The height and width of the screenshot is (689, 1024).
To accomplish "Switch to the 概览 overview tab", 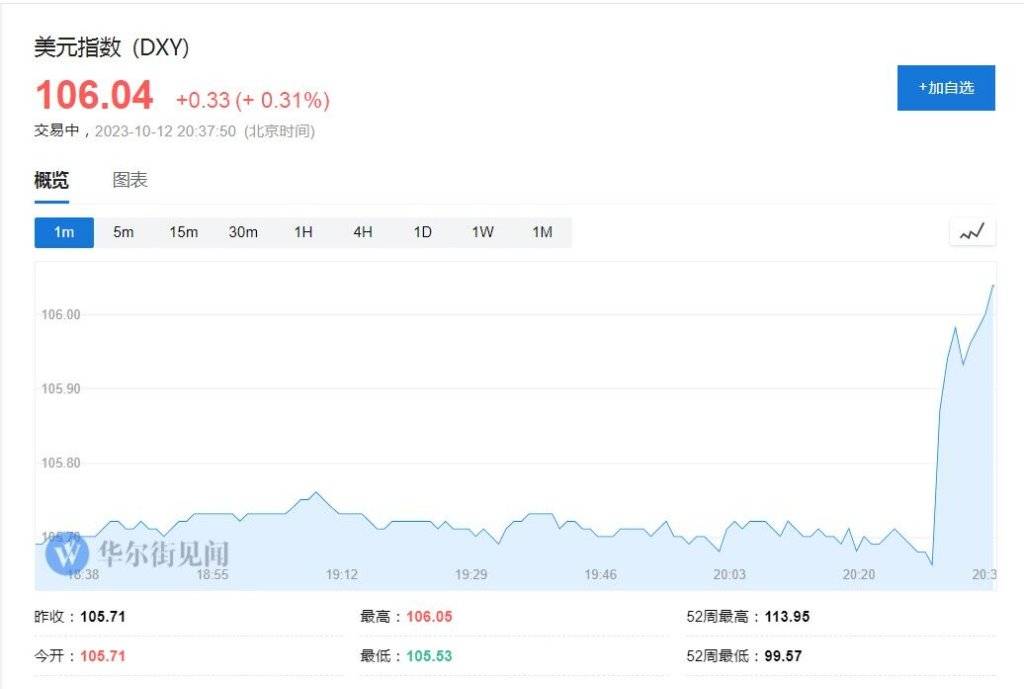I will (52, 181).
